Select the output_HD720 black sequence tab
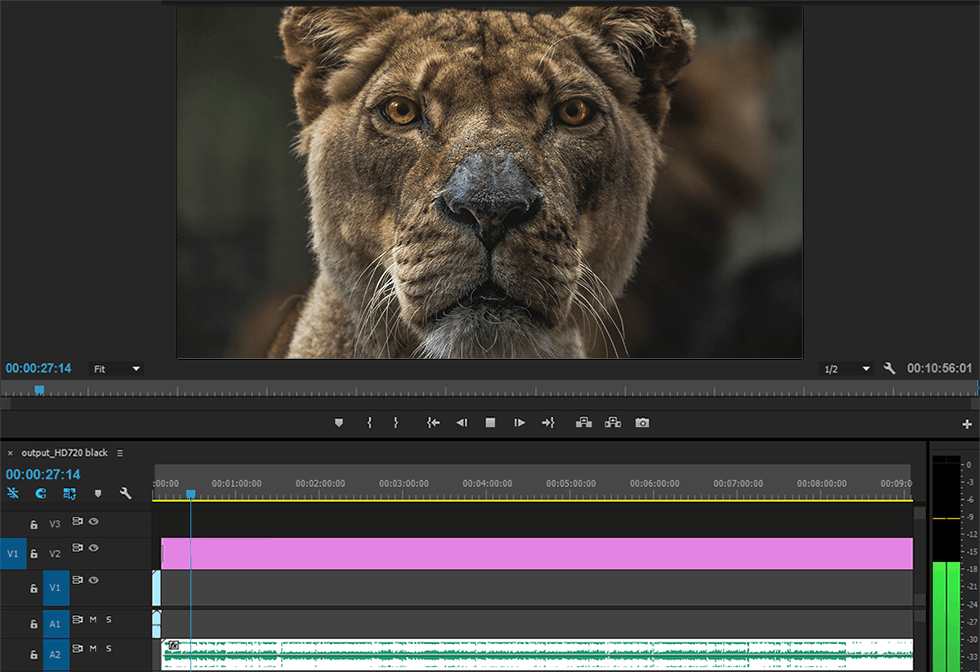The image size is (980, 672). click(x=64, y=453)
